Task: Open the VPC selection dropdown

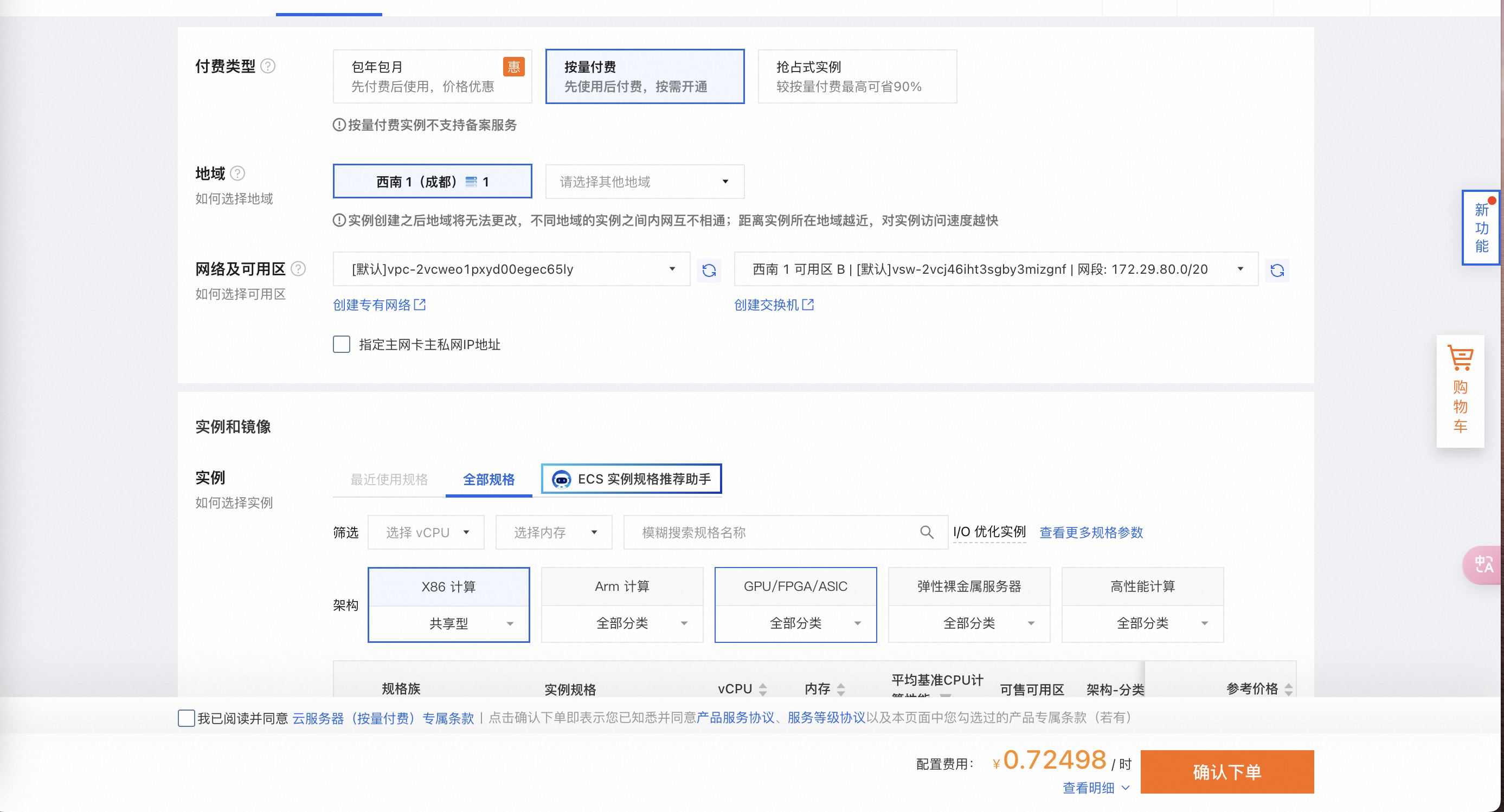Action: coord(511,269)
